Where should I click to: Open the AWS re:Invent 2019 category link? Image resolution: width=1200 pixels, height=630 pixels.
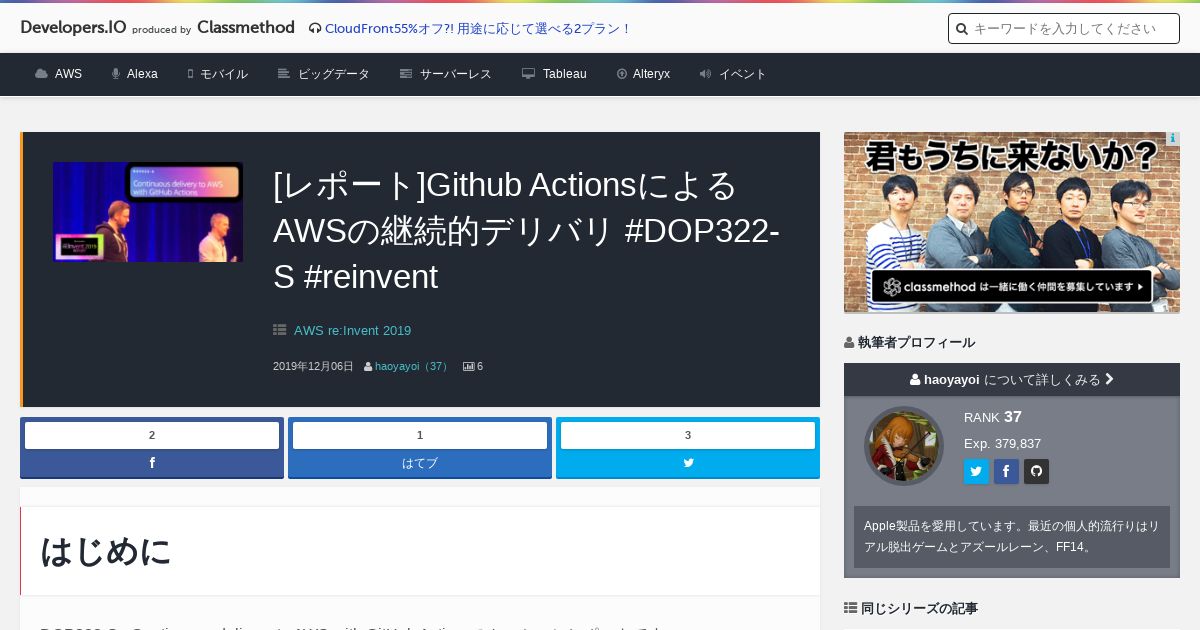(352, 331)
